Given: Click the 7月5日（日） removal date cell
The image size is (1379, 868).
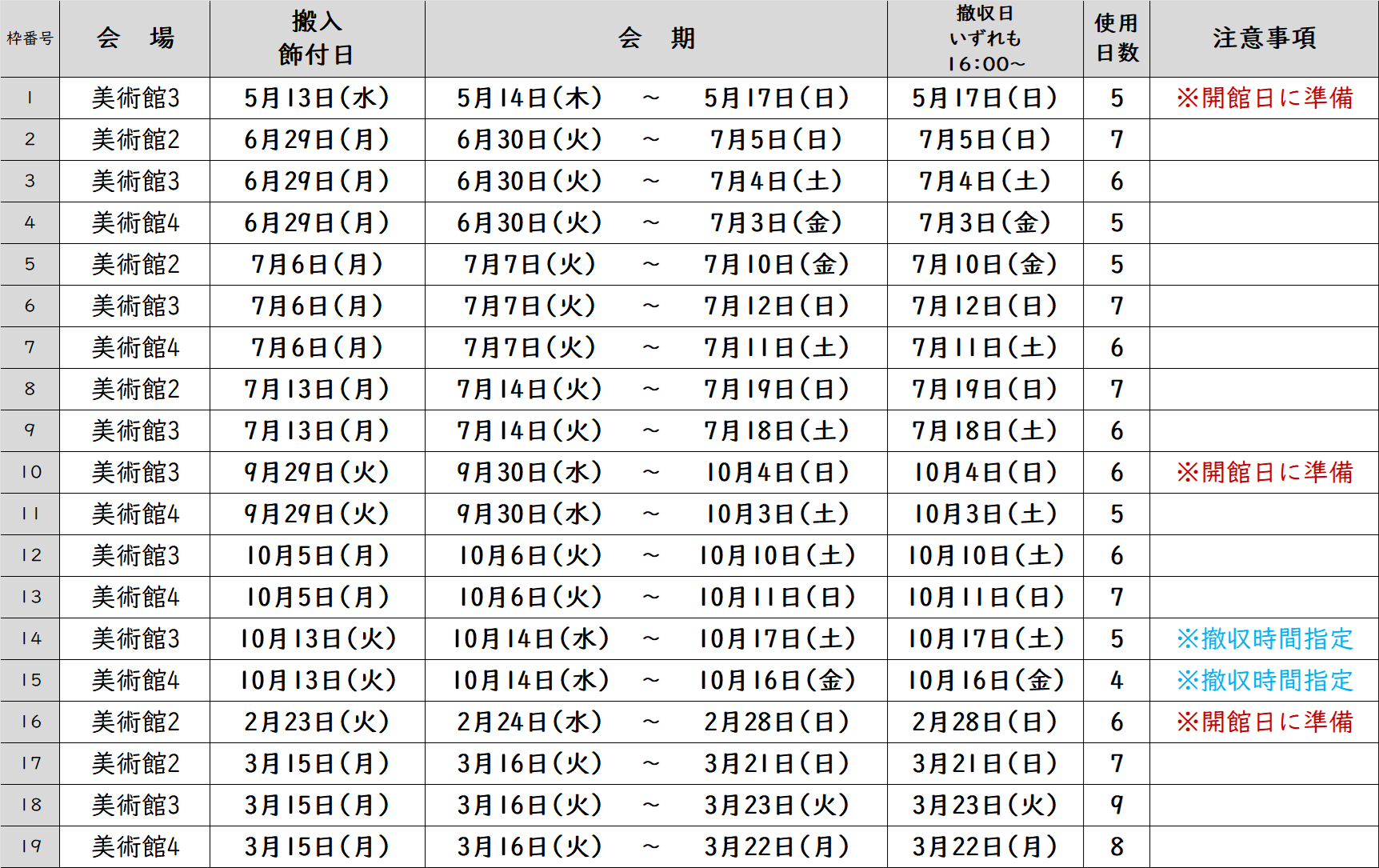Looking at the screenshot, I should [x=985, y=139].
